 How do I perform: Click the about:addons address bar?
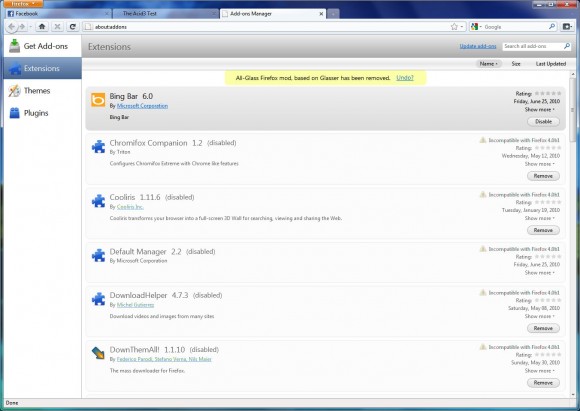point(266,27)
